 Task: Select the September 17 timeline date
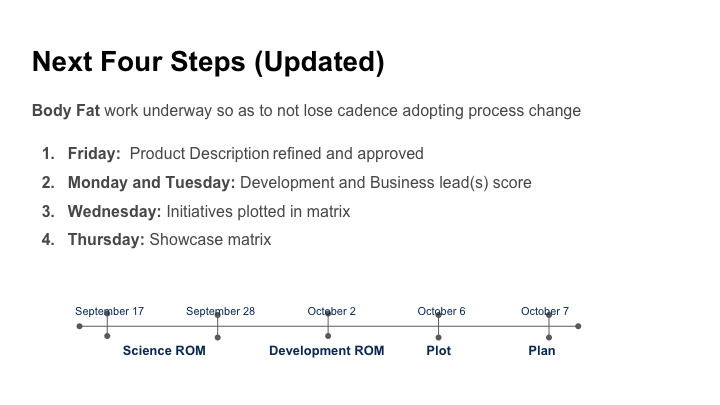pos(109,311)
